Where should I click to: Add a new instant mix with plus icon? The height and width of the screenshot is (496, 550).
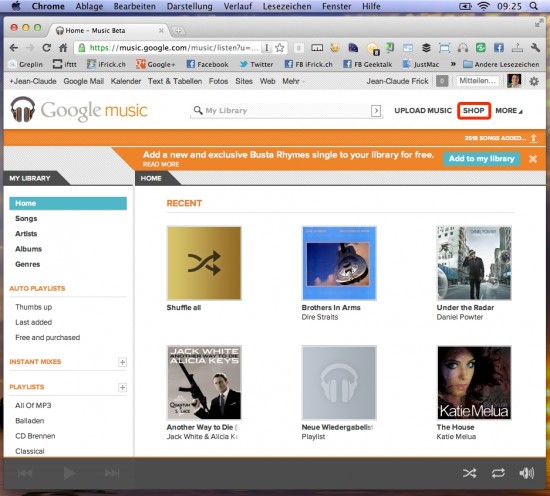122,362
